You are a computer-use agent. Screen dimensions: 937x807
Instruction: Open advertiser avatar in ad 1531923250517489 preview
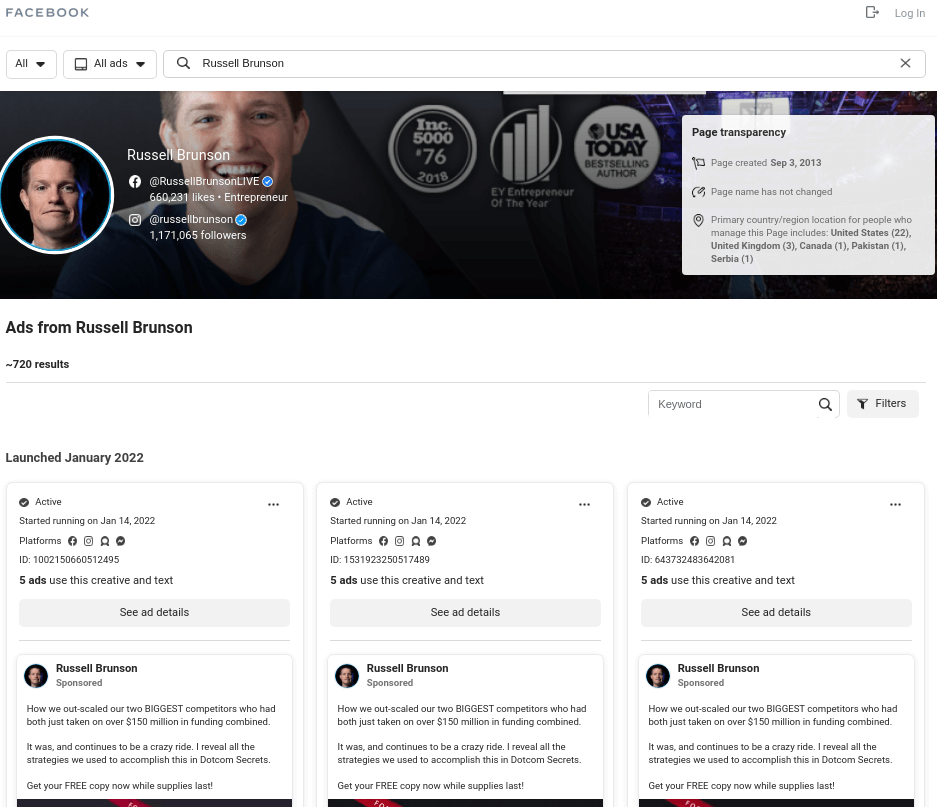click(347, 675)
